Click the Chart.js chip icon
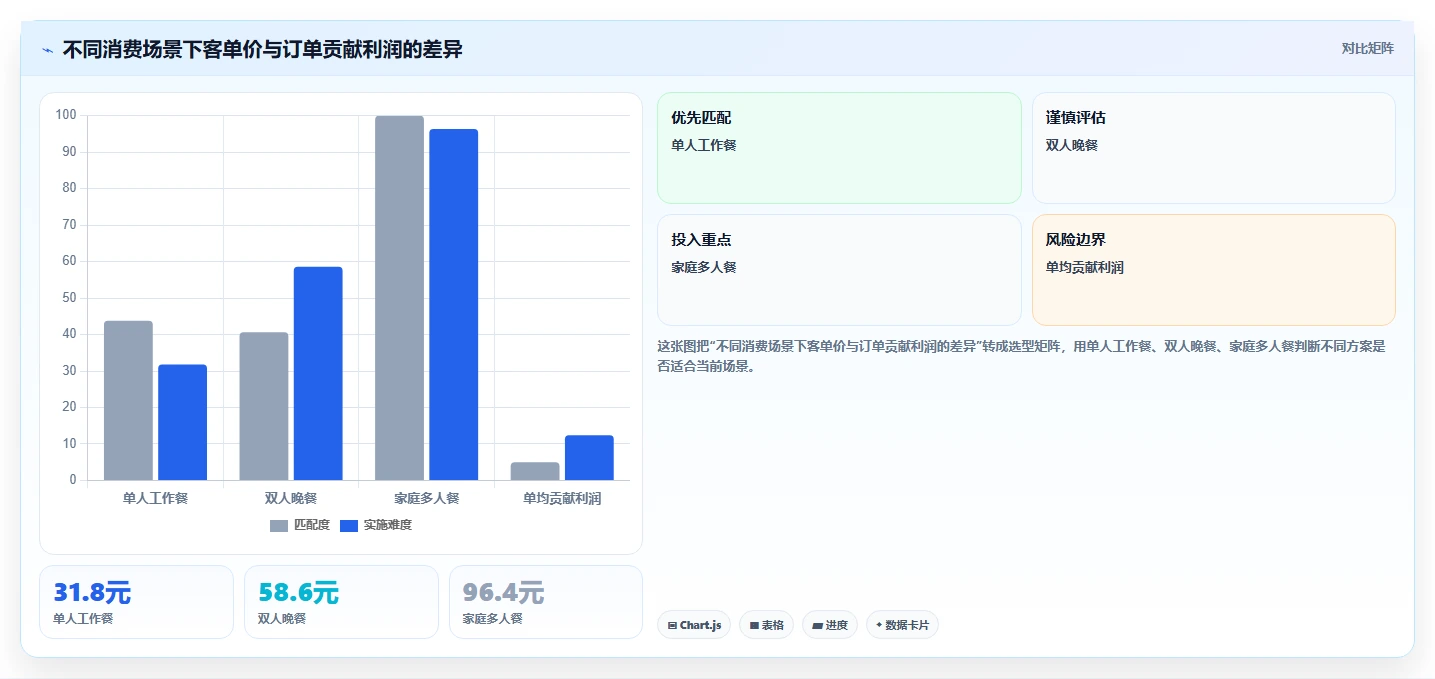This screenshot has width=1435, height=679. tap(672, 626)
